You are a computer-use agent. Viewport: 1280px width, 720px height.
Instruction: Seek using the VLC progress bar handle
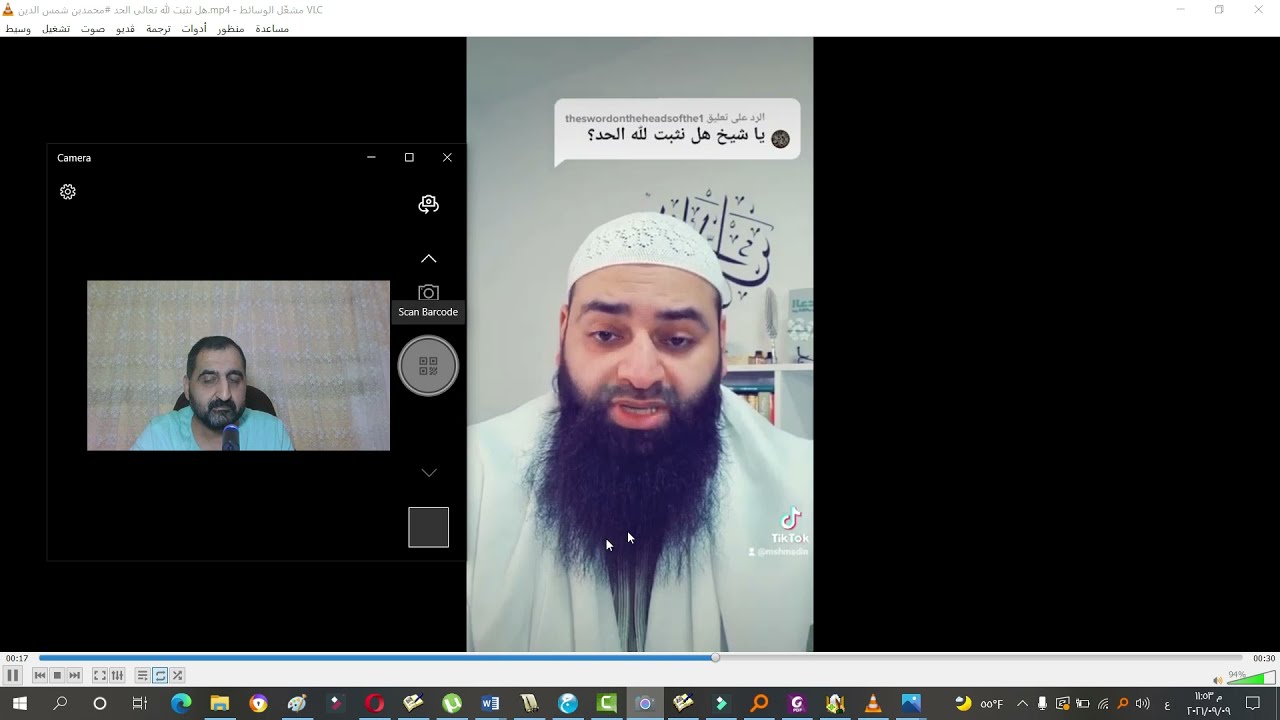tap(715, 658)
